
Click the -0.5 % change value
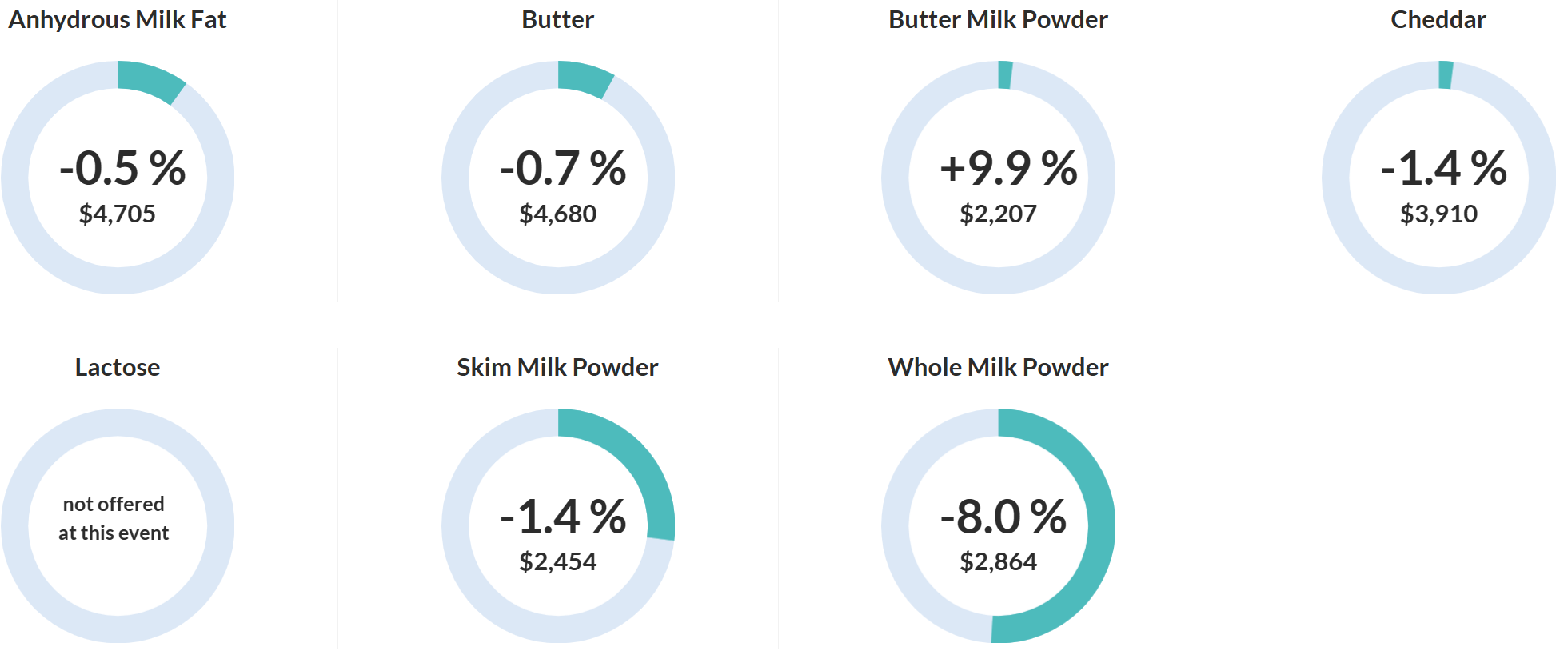click(122, 168)
